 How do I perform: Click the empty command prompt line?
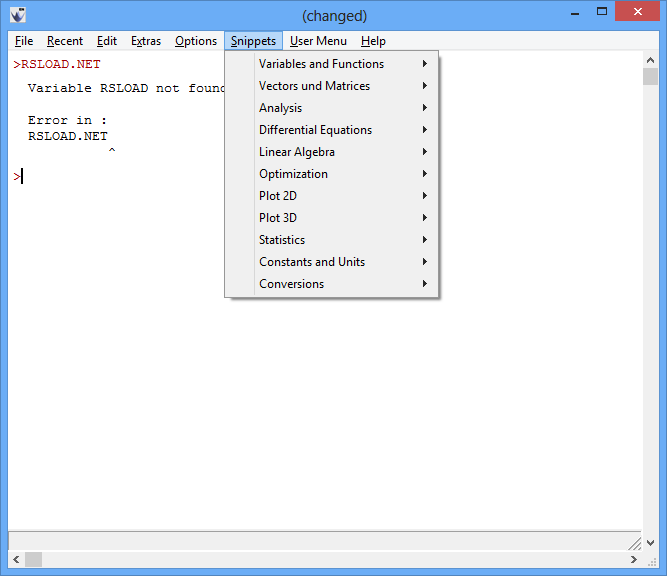(18, 176)
